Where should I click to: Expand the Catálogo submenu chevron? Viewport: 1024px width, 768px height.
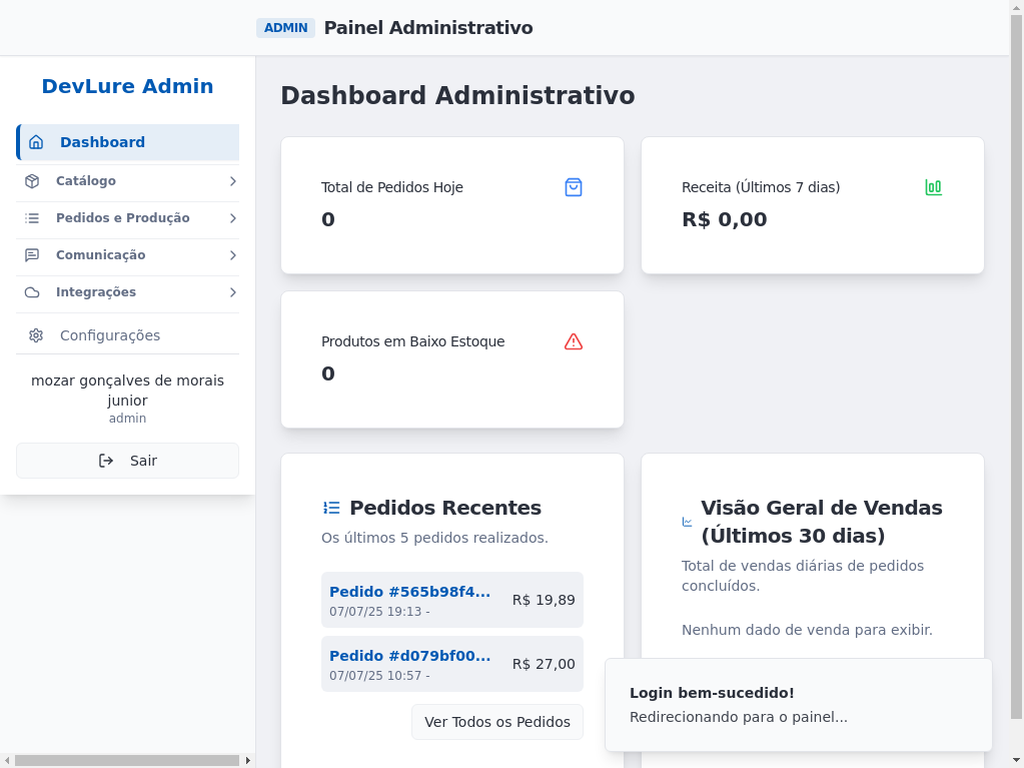[x=232, y=181]
